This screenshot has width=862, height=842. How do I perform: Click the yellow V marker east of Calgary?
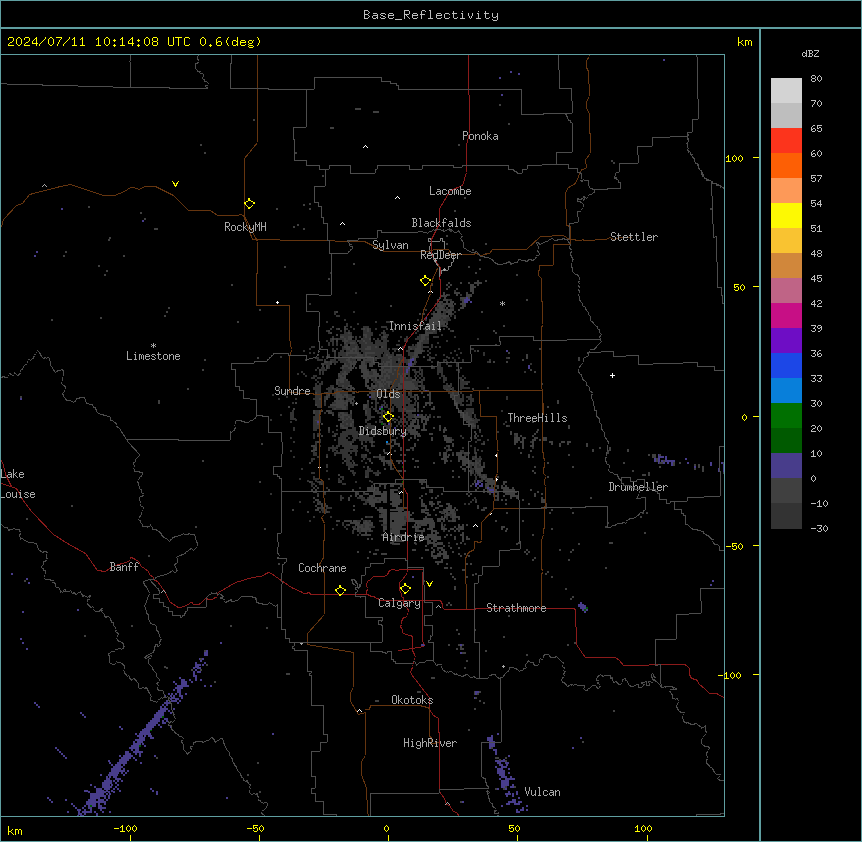pos(429,584)
